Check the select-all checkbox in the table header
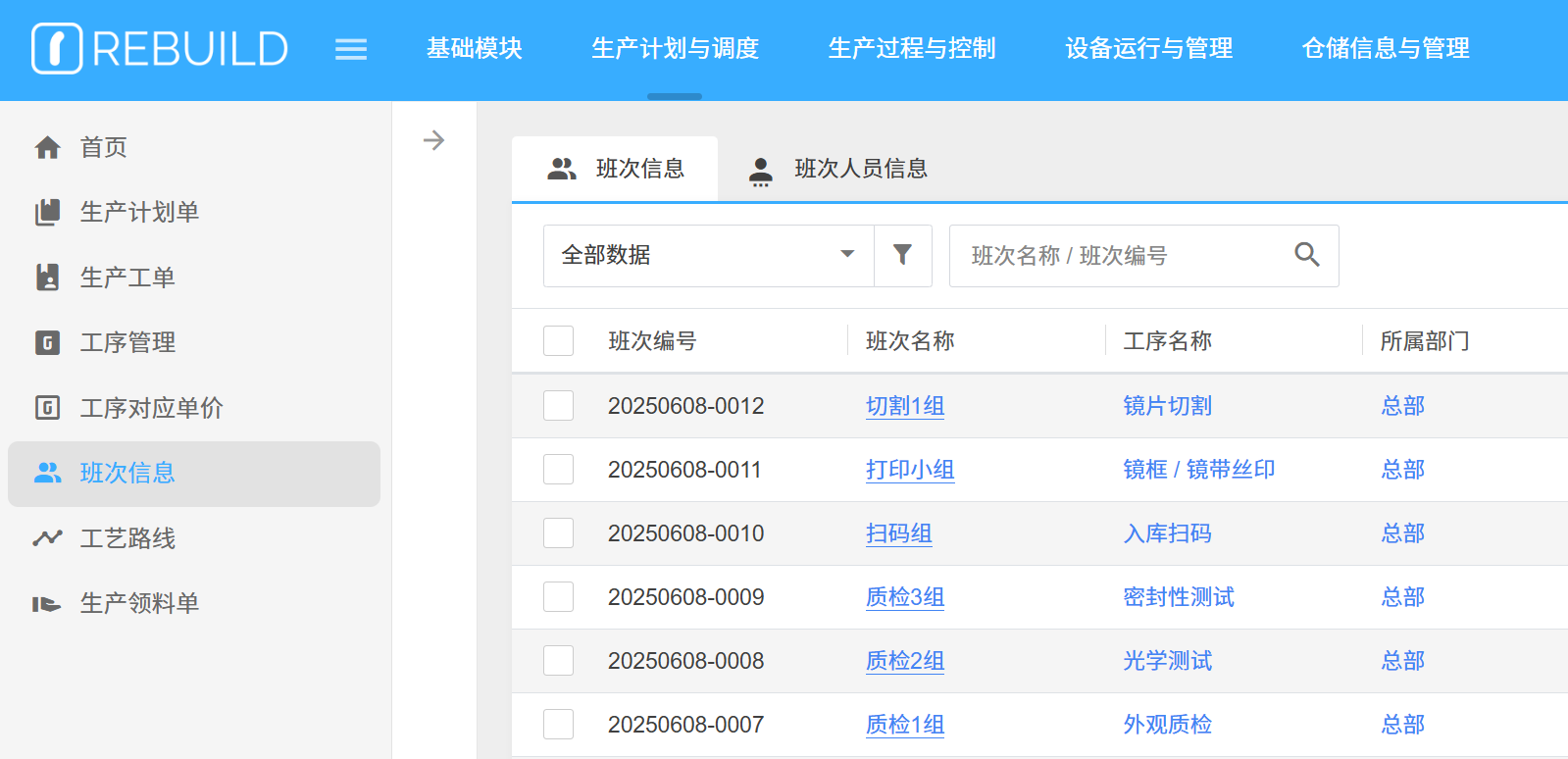This screenshot has width=1568, height=759. point(558,340)
